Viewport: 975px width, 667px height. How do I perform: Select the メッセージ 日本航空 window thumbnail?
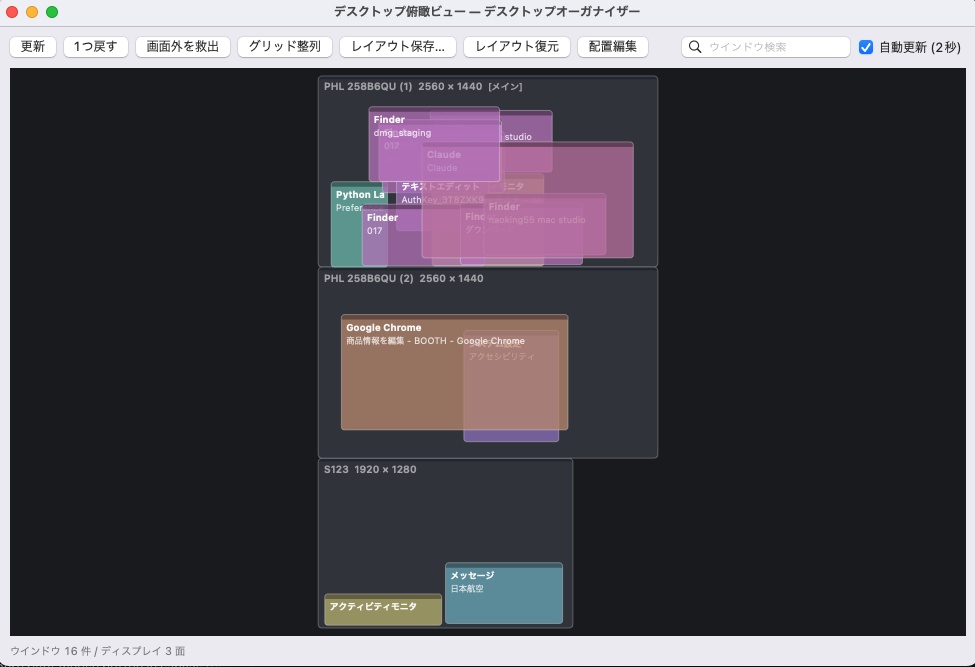504,593
